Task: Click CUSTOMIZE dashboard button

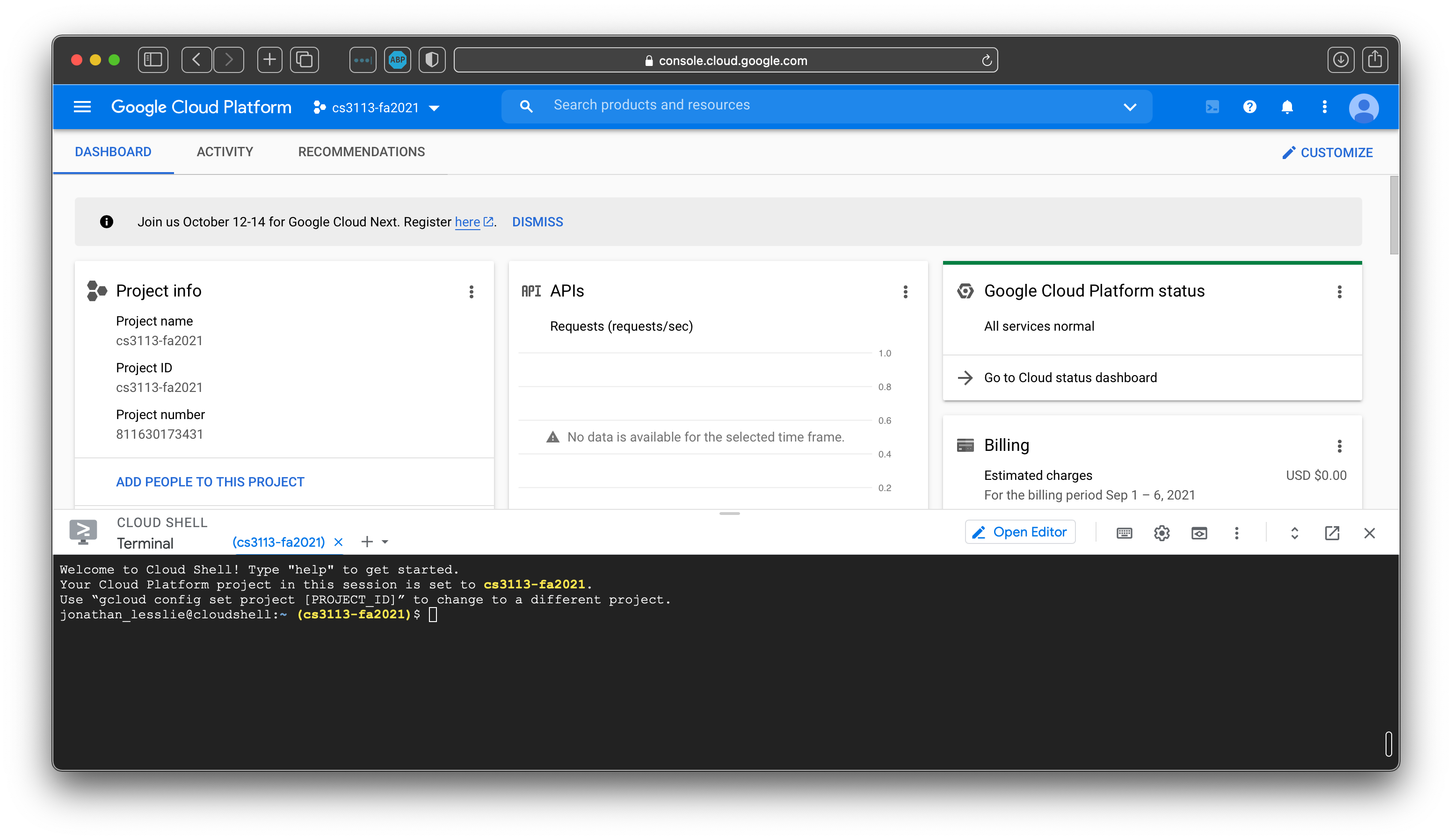Action: (1328, 151)
